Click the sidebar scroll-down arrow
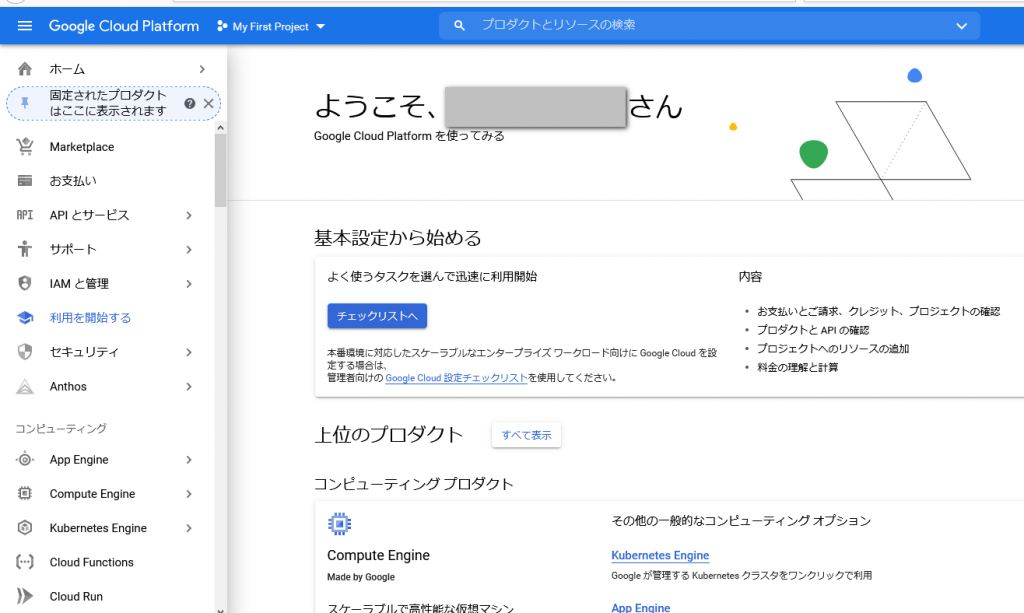1024x613 pixels. coord(221,610)
